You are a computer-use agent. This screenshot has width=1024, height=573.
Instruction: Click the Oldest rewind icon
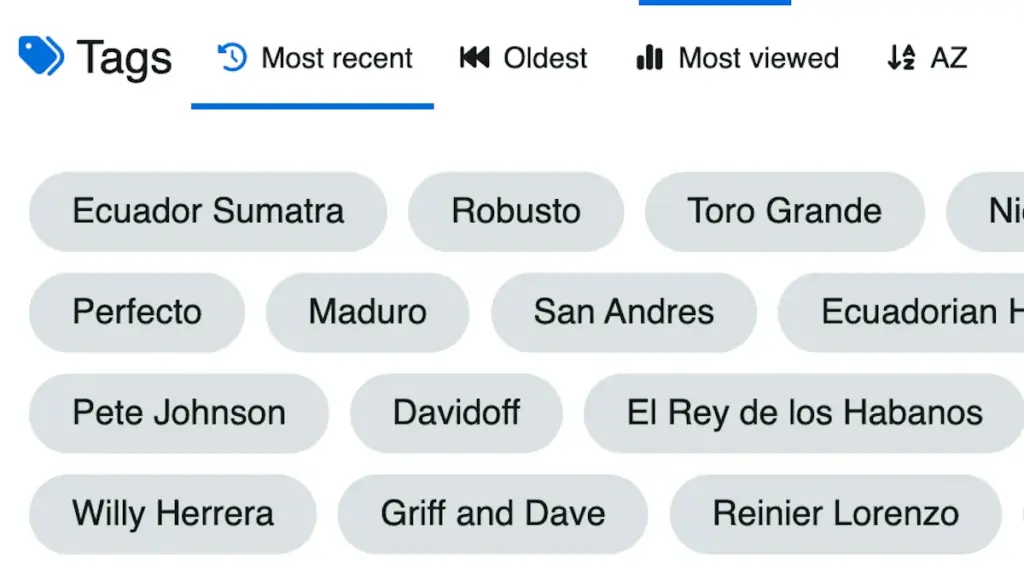tap(474, 58)
